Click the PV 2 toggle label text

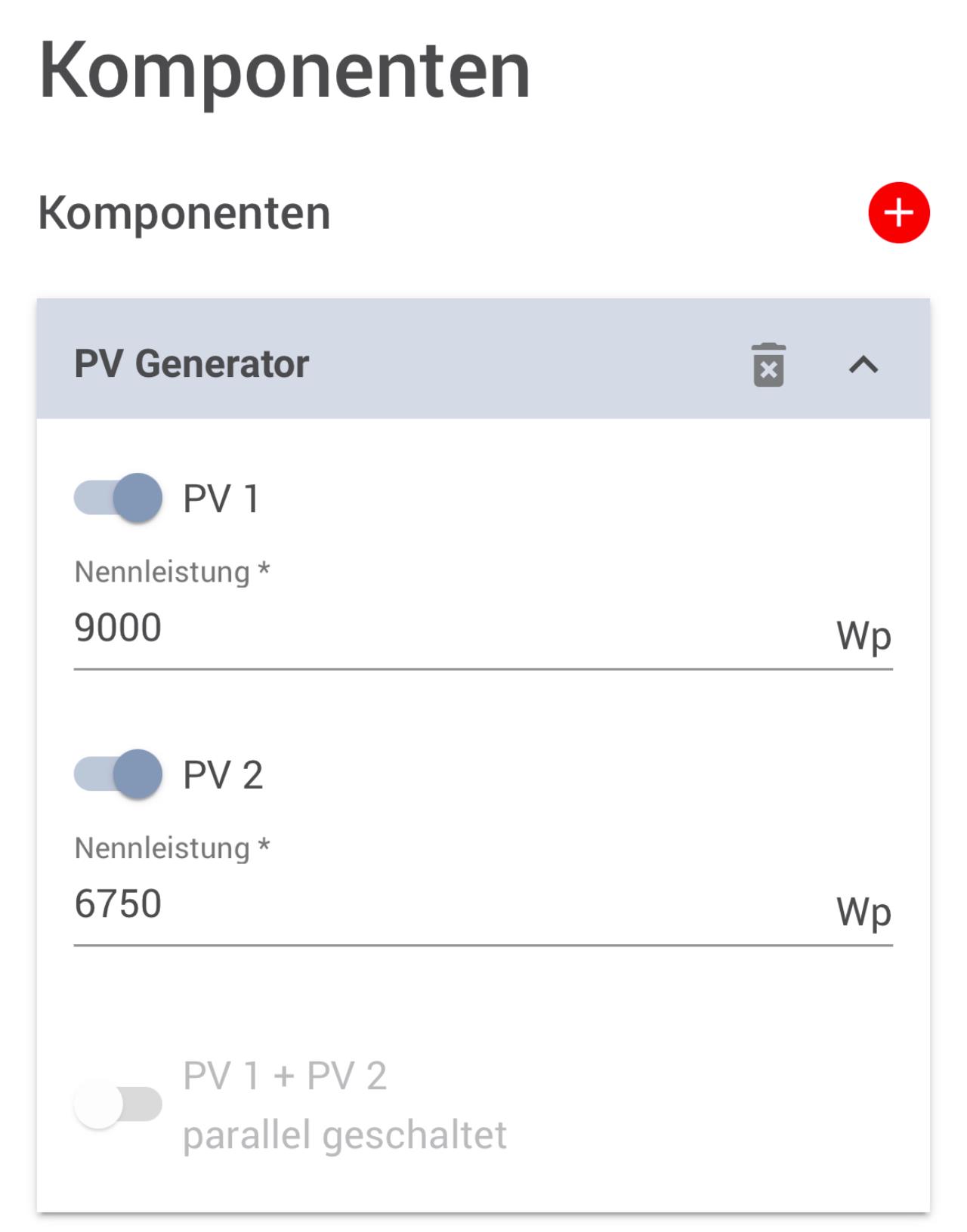223,775
